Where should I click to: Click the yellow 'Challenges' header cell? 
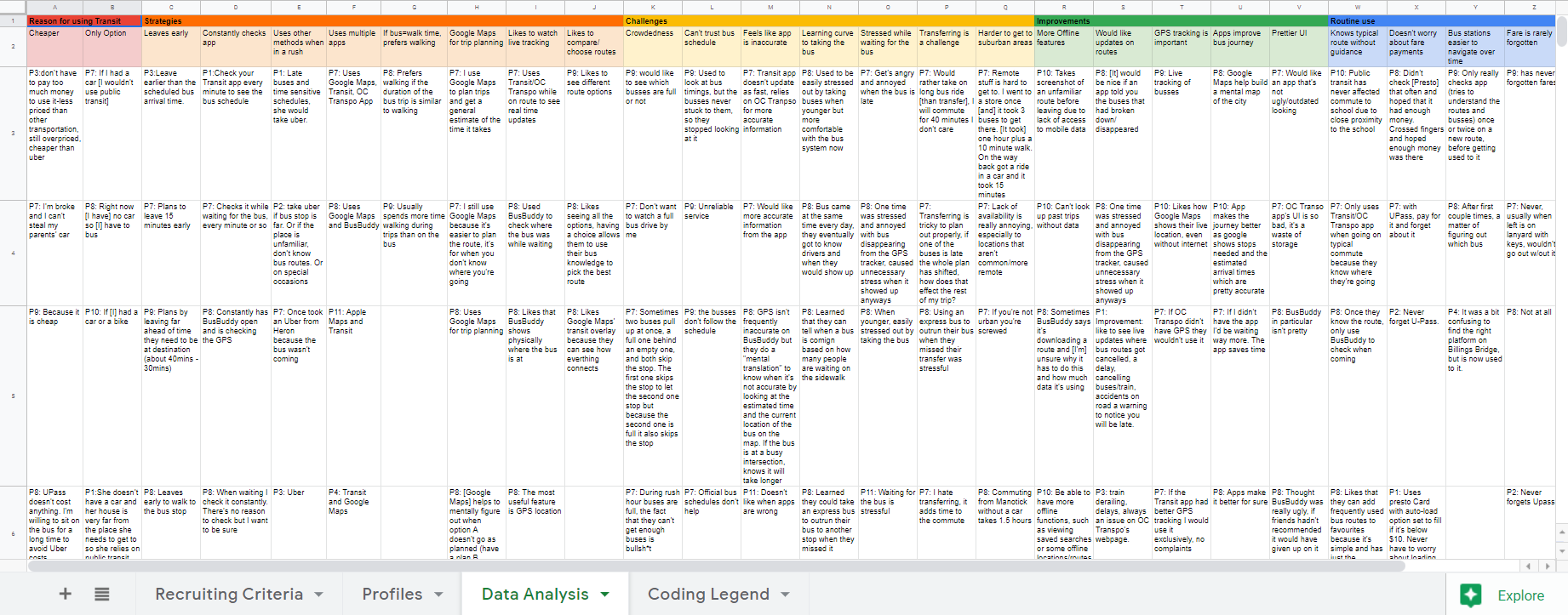(829, 20)
